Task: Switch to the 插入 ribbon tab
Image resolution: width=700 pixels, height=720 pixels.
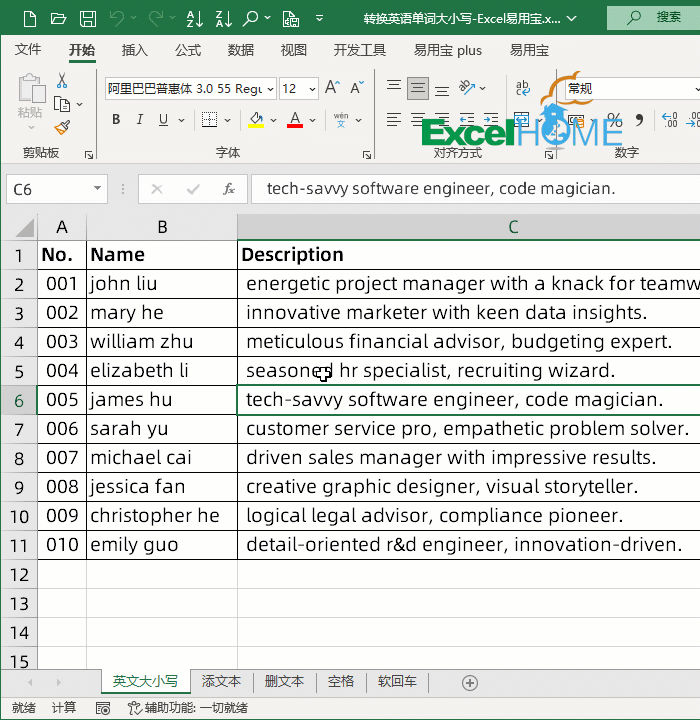Action: tap(134, 50)
